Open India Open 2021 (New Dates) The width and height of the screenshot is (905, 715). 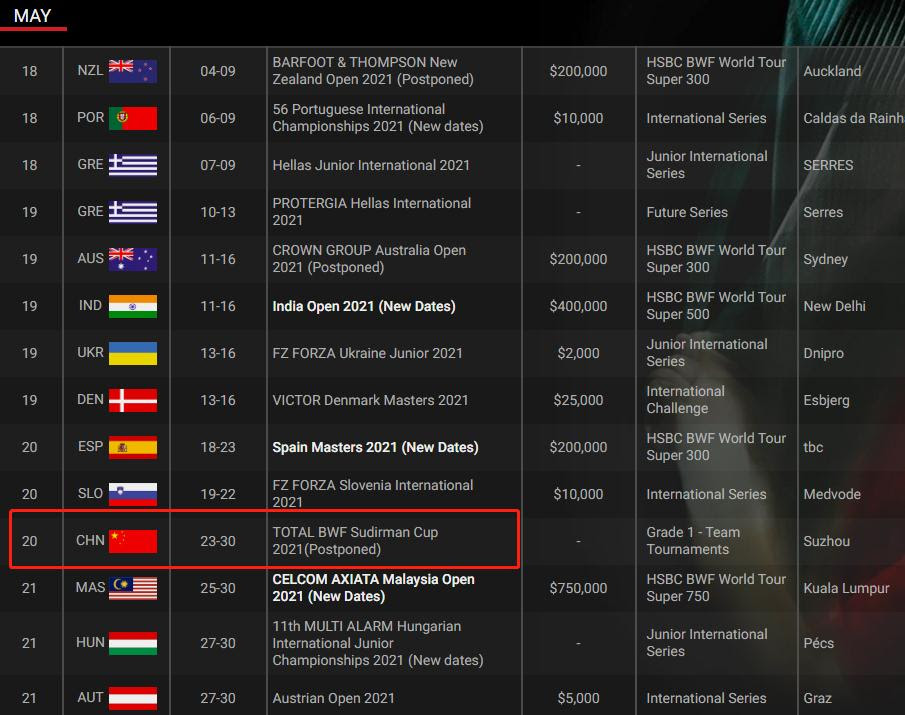click(364, 306)
